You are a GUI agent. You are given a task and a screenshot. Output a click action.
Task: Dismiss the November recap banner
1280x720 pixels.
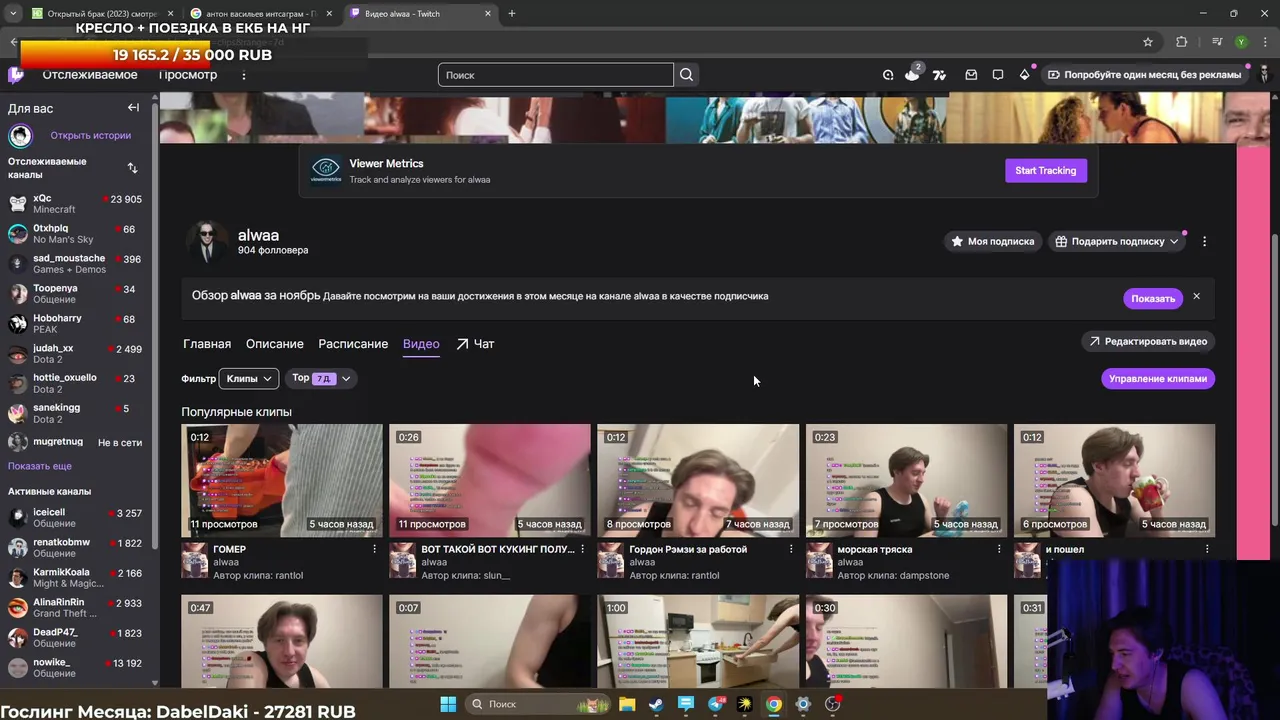pos(1196,296)
